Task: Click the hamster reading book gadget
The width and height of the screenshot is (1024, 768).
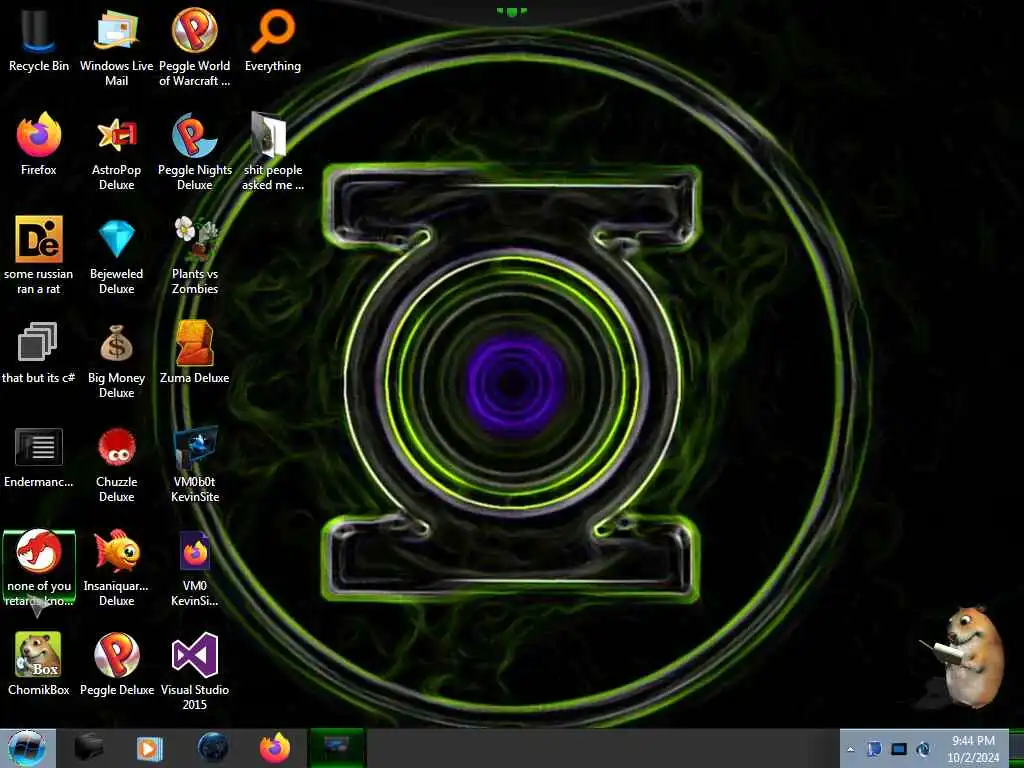Action: point(963,658)
